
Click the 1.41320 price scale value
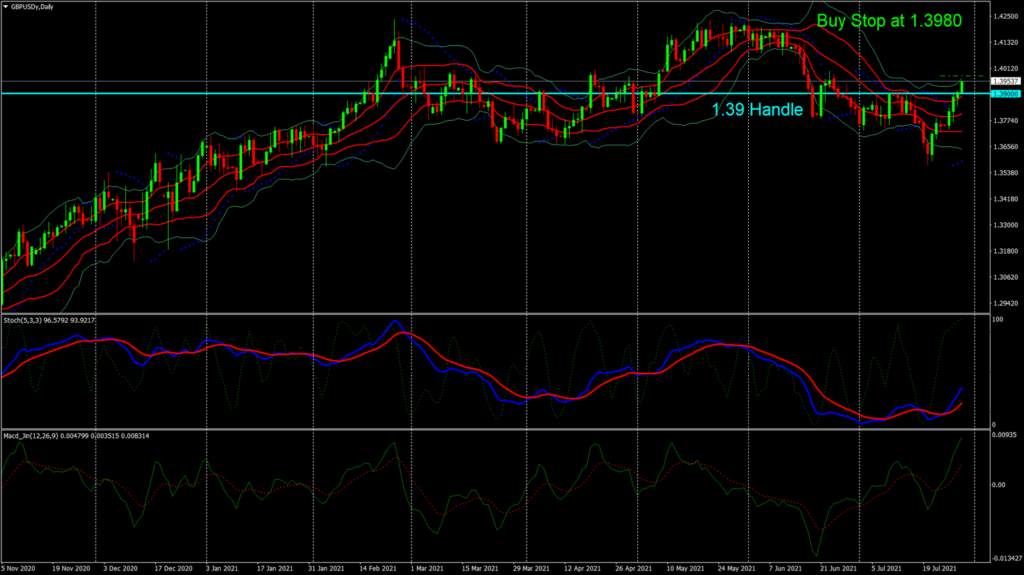tap(1006, 42)
